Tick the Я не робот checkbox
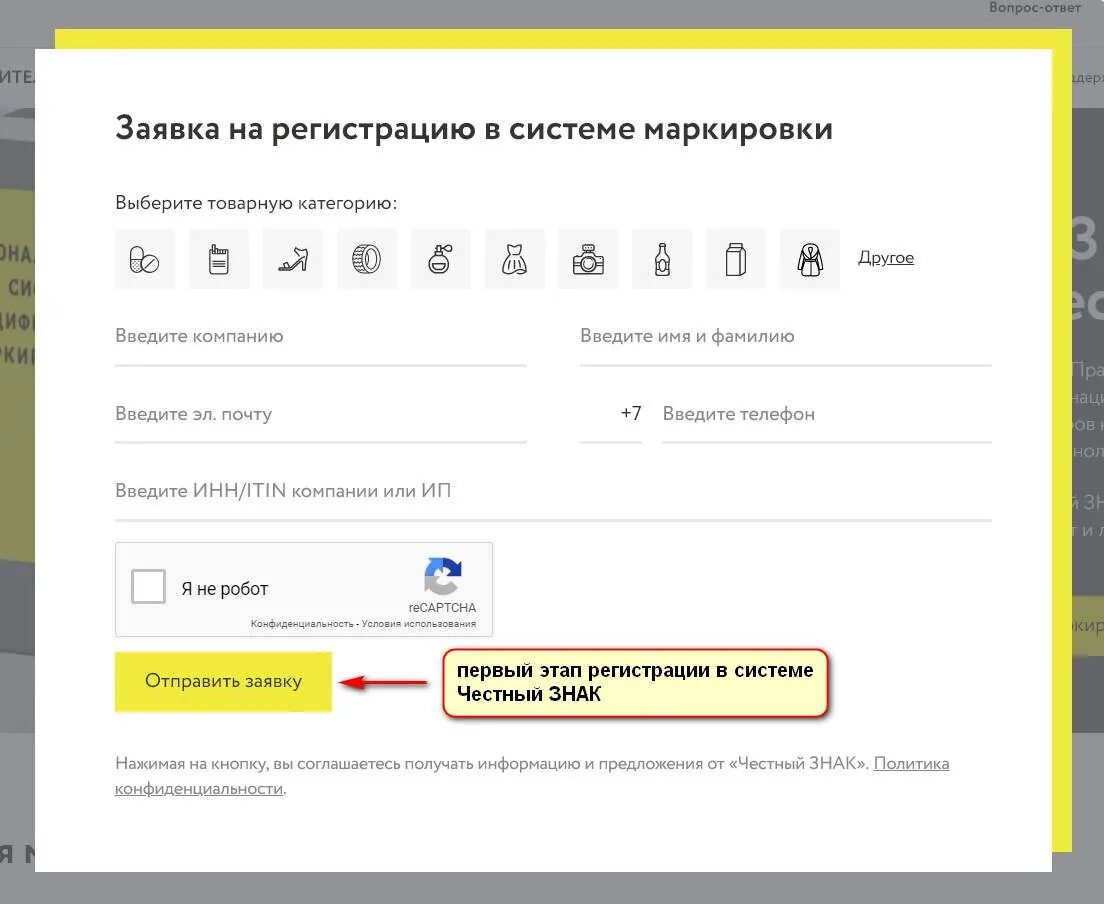 149,586
